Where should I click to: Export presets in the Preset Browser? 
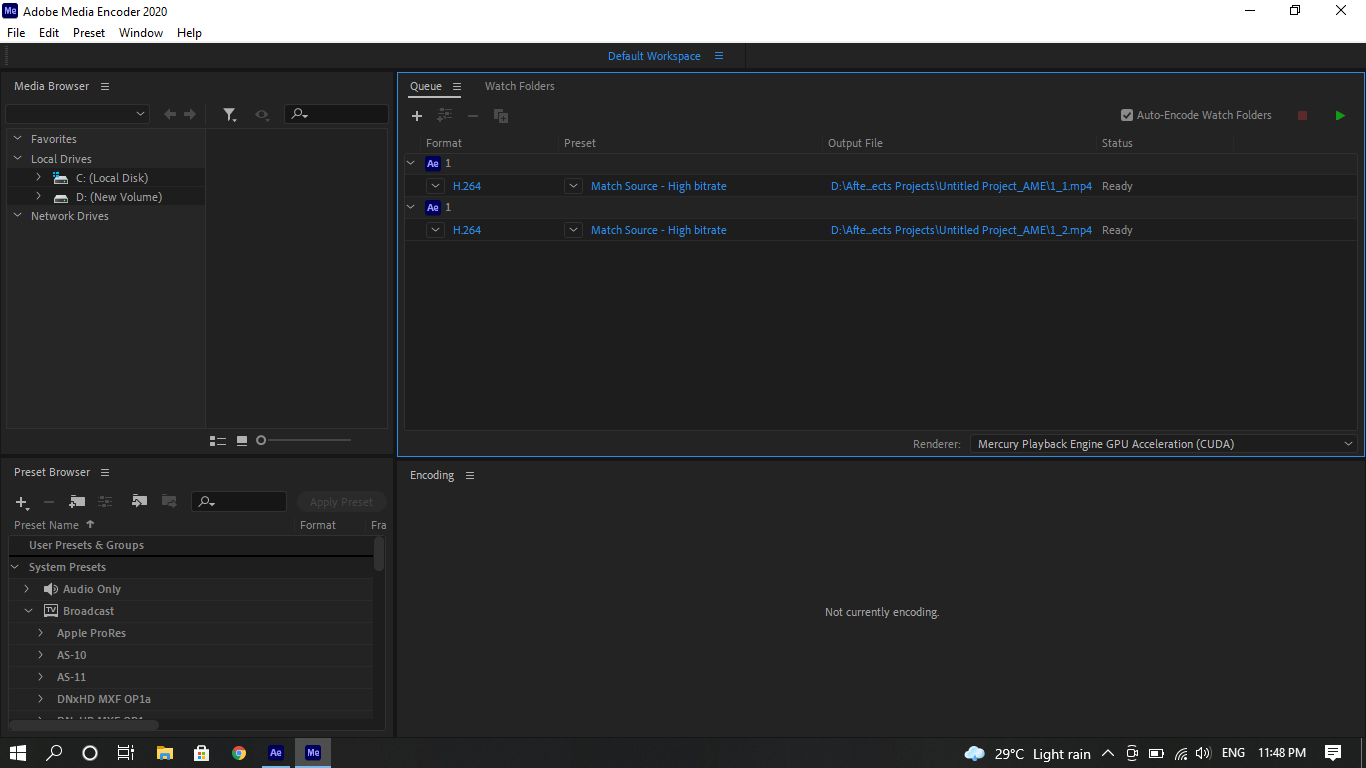169,502
